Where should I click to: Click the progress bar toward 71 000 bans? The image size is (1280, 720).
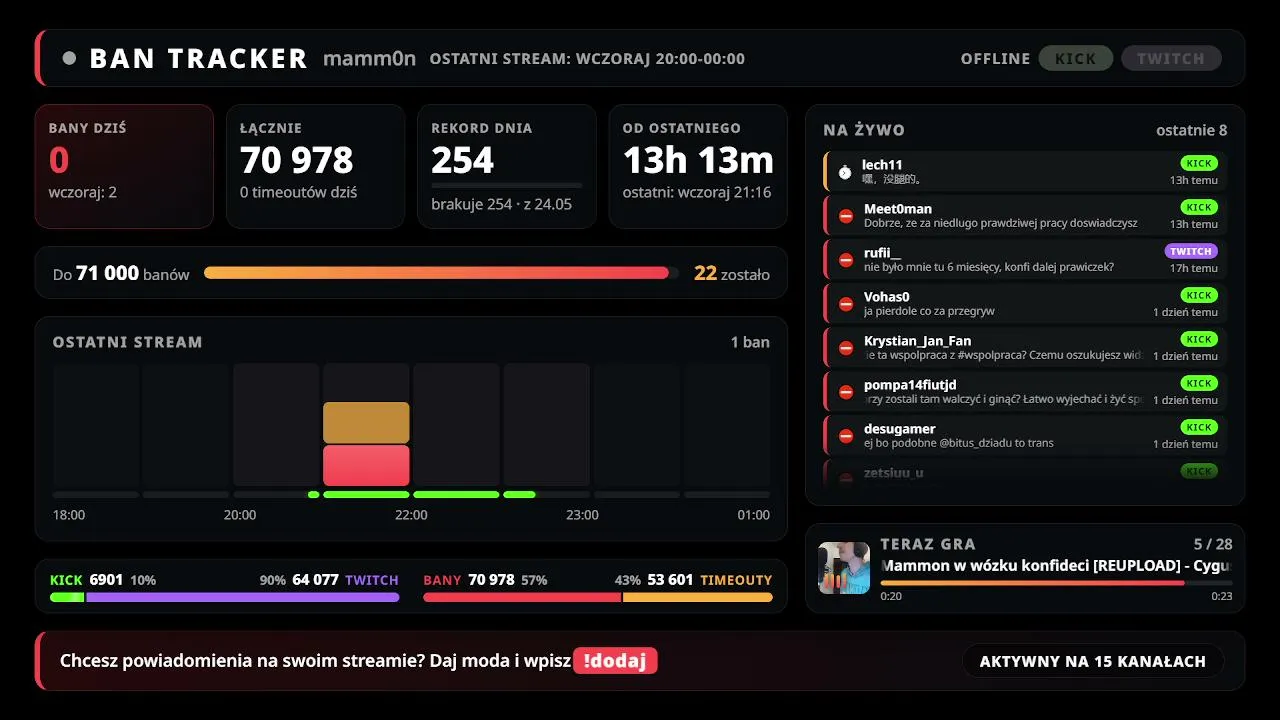coord(441,273)
